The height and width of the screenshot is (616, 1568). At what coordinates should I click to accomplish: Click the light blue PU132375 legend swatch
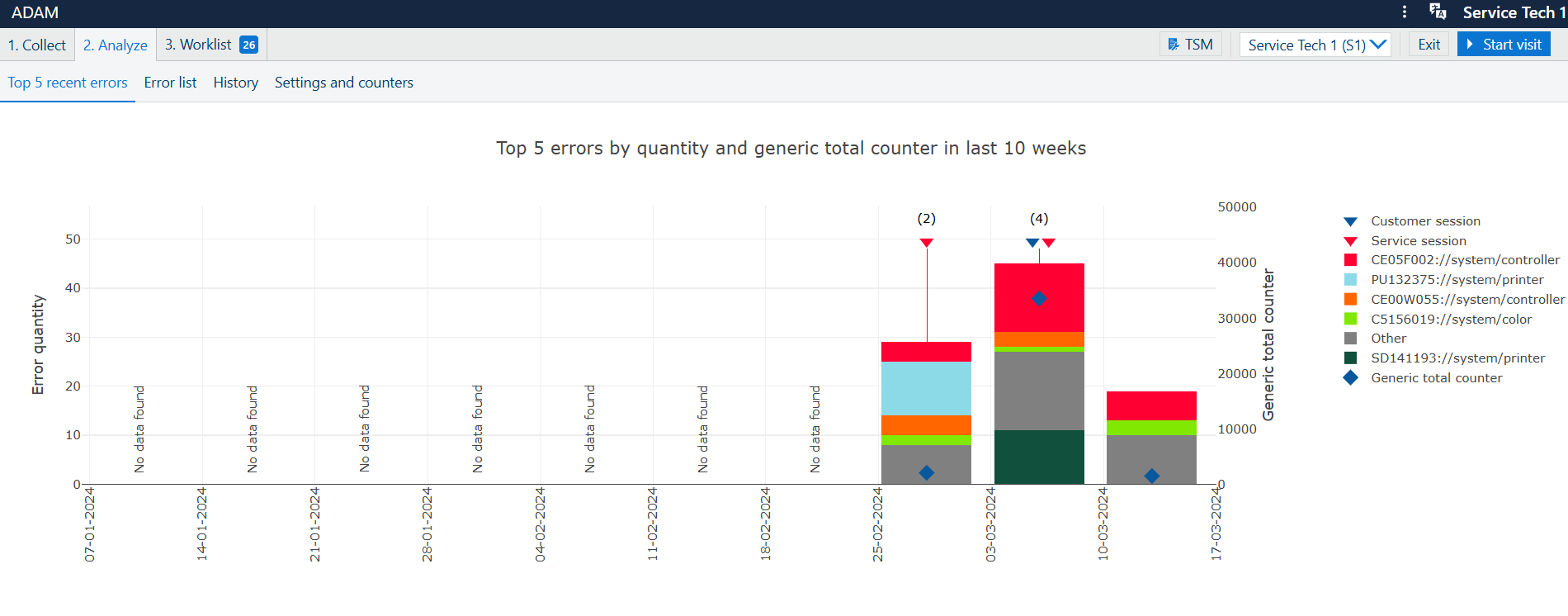[x=1350, y=280]
